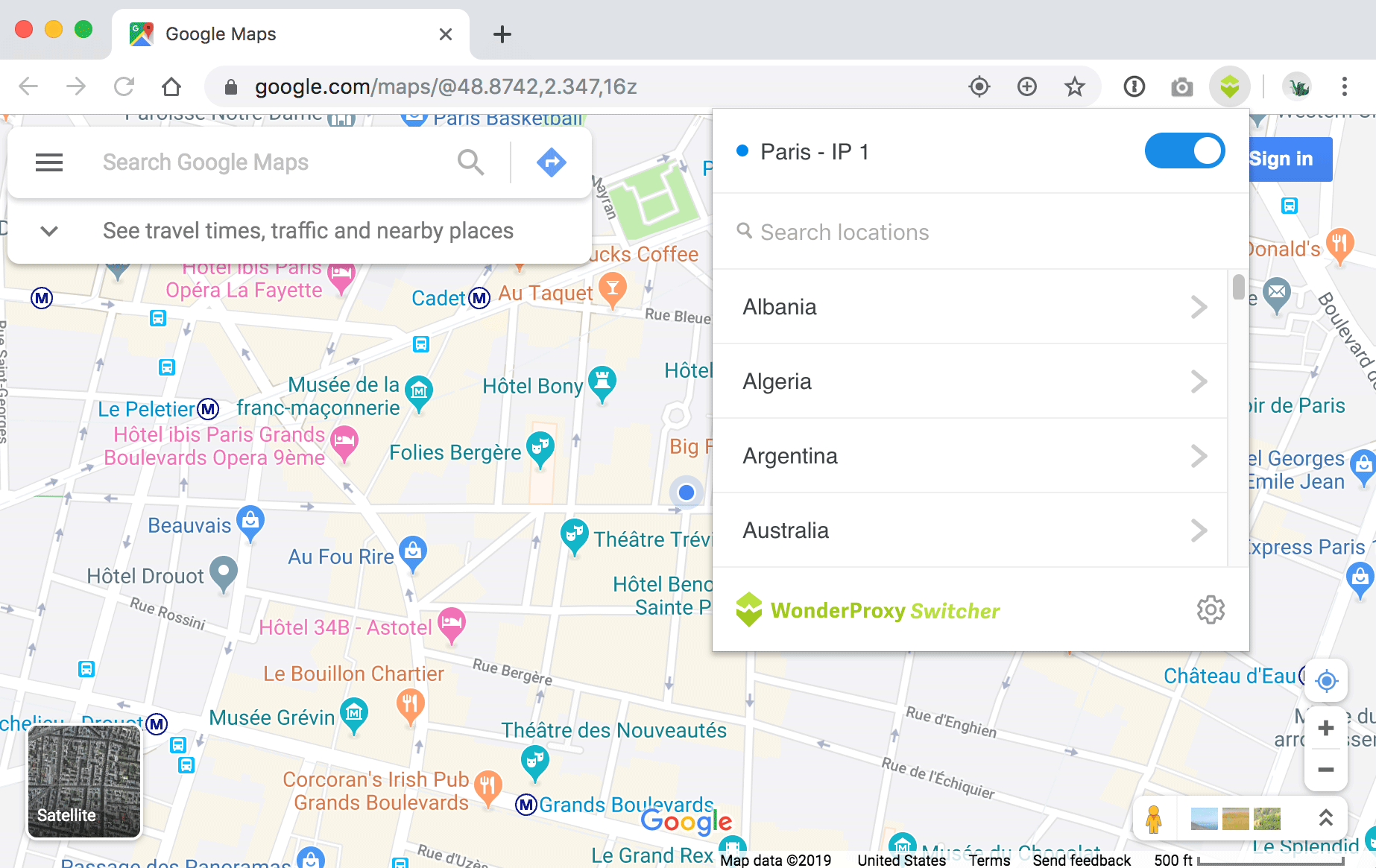This screenshot has height=868, width=1376.
Task: Zoom out with the minus button
Action: [1326, 770]
